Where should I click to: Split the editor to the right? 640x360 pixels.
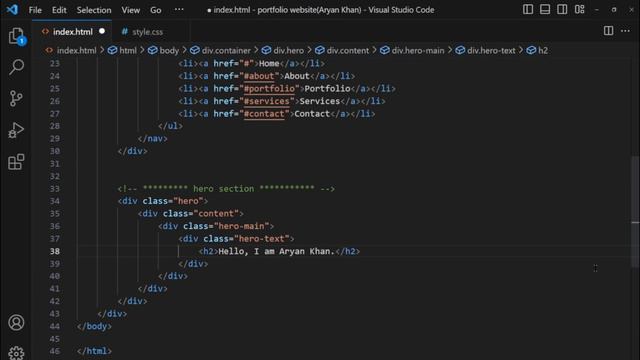608,31
